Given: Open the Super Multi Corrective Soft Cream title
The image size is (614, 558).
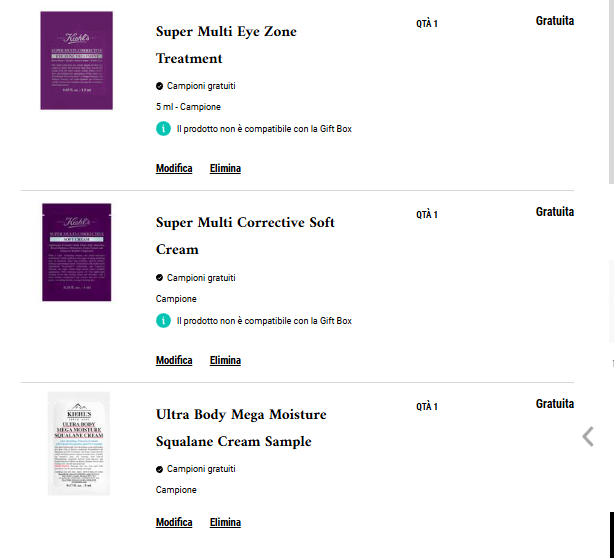Looking at the screenshot, I should [245, 236].
